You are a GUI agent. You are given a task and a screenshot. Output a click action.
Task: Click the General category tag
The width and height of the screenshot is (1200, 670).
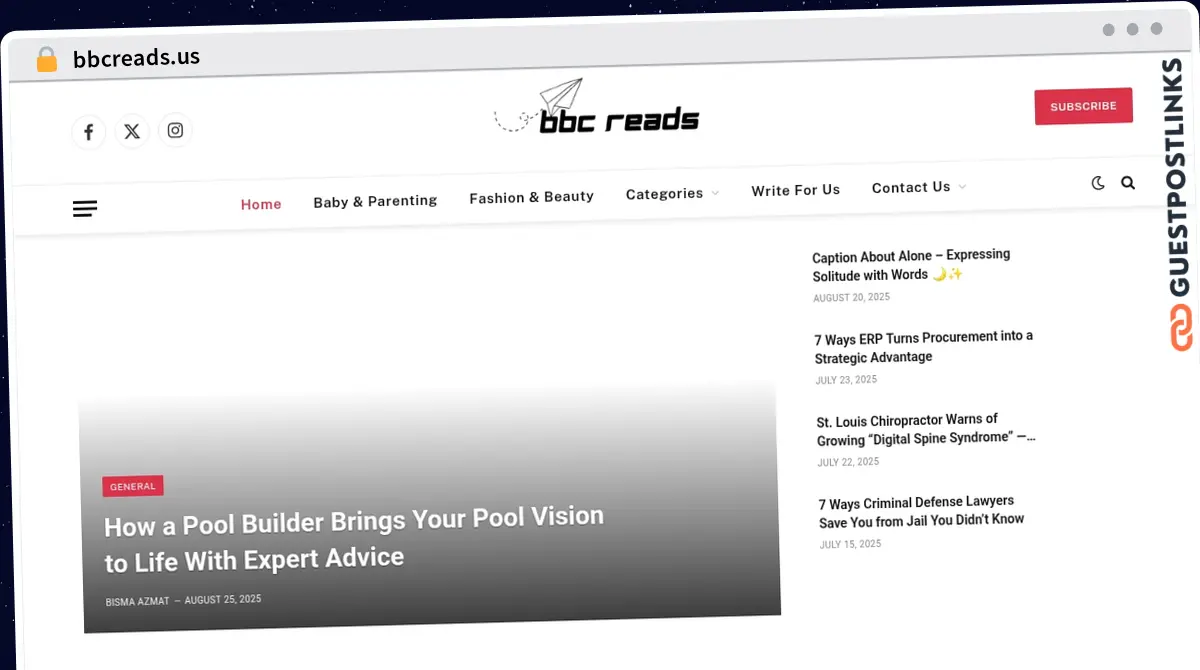(x=133, y=486)
